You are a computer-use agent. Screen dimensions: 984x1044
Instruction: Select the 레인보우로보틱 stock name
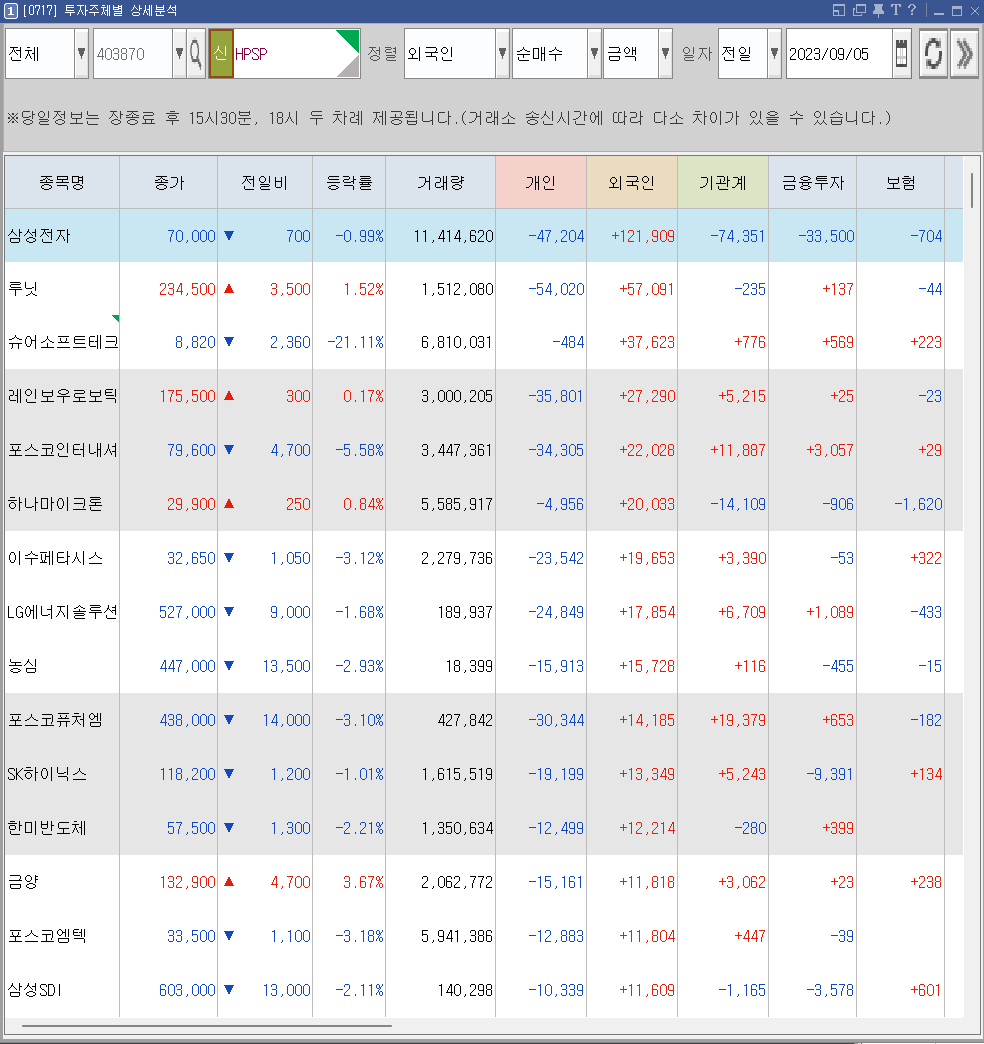(x=63, y=396)
